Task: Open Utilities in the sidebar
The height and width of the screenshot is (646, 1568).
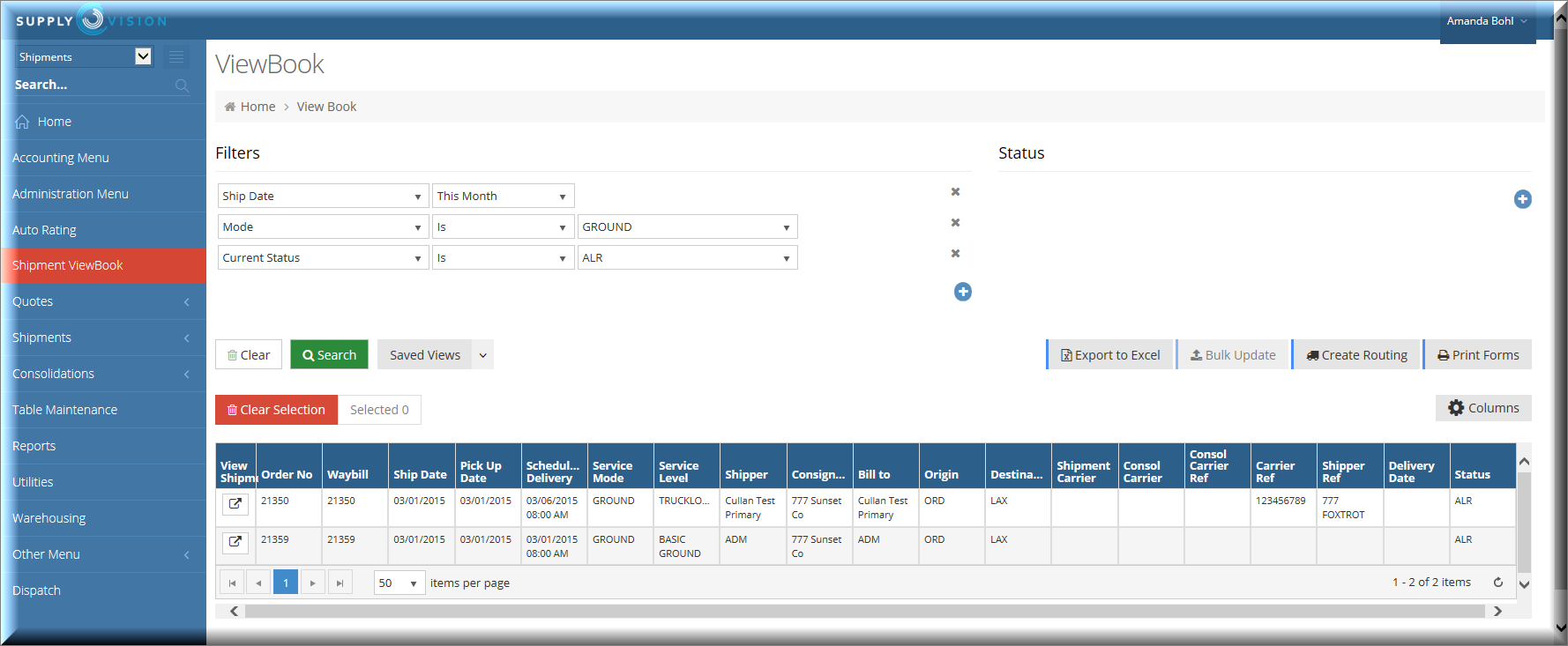Action: [103, 482]
